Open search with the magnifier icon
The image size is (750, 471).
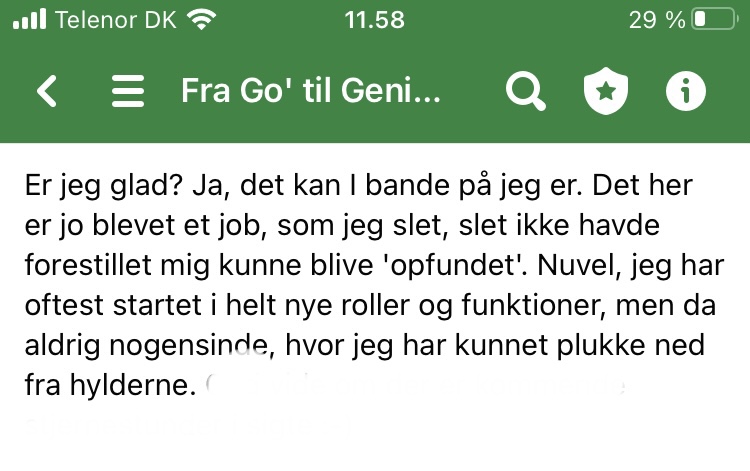pos(525,92)
